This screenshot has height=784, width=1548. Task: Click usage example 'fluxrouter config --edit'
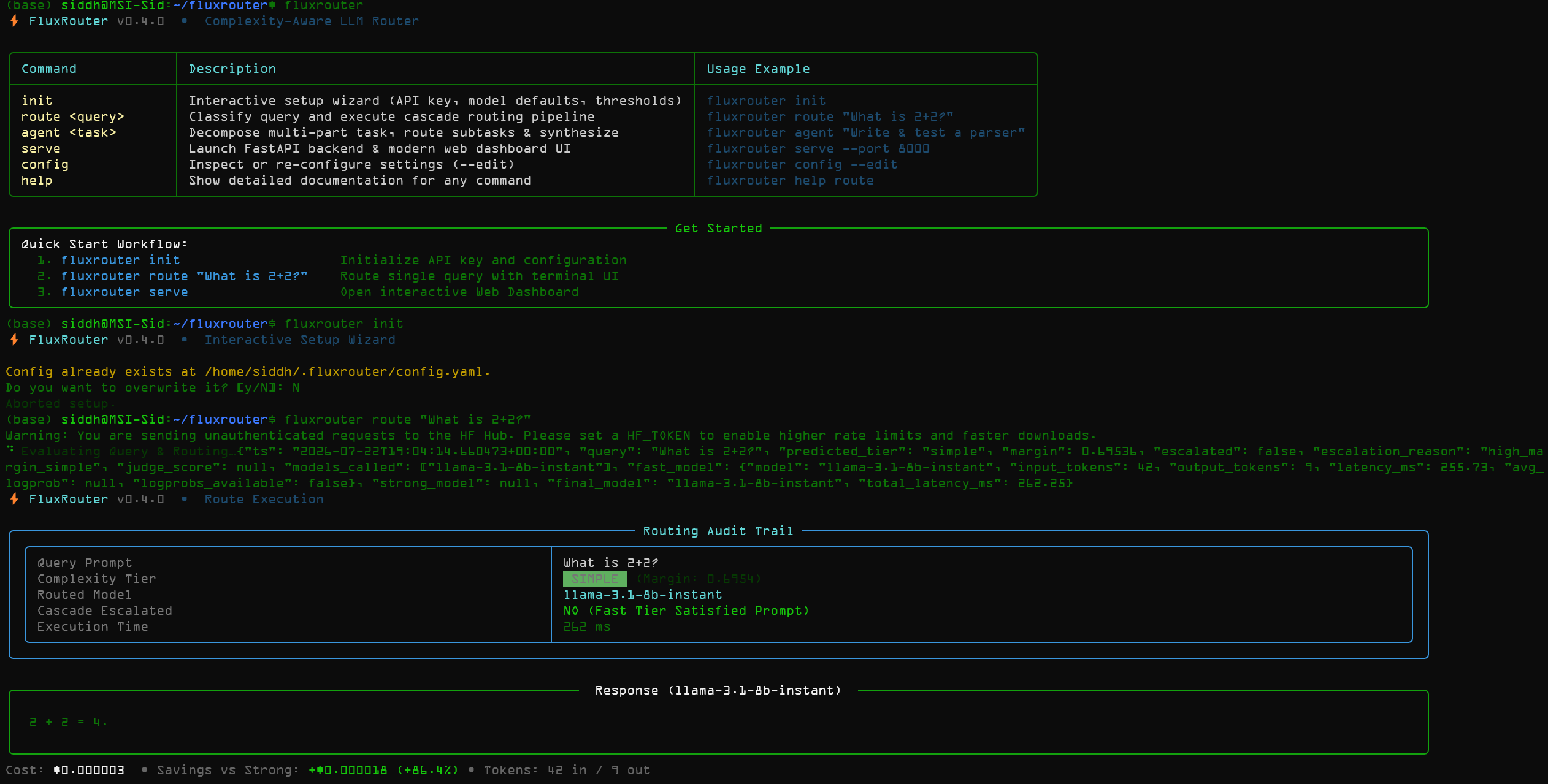pyautogui.click(x=802, y=164)
